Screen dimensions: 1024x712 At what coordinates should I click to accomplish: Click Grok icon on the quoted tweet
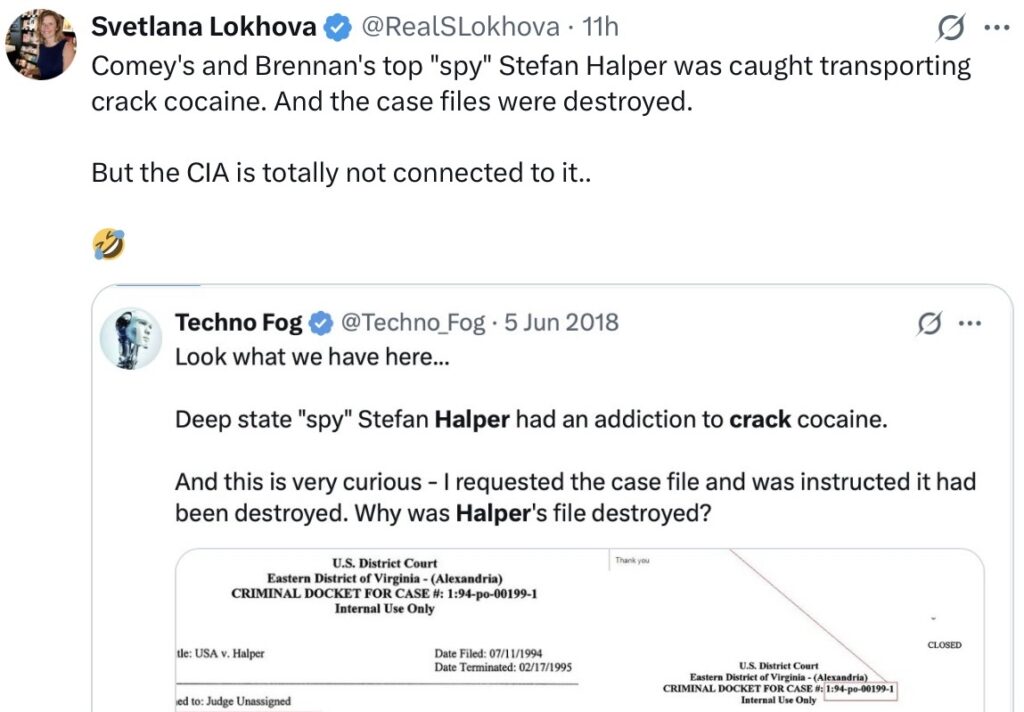[929, 323]
